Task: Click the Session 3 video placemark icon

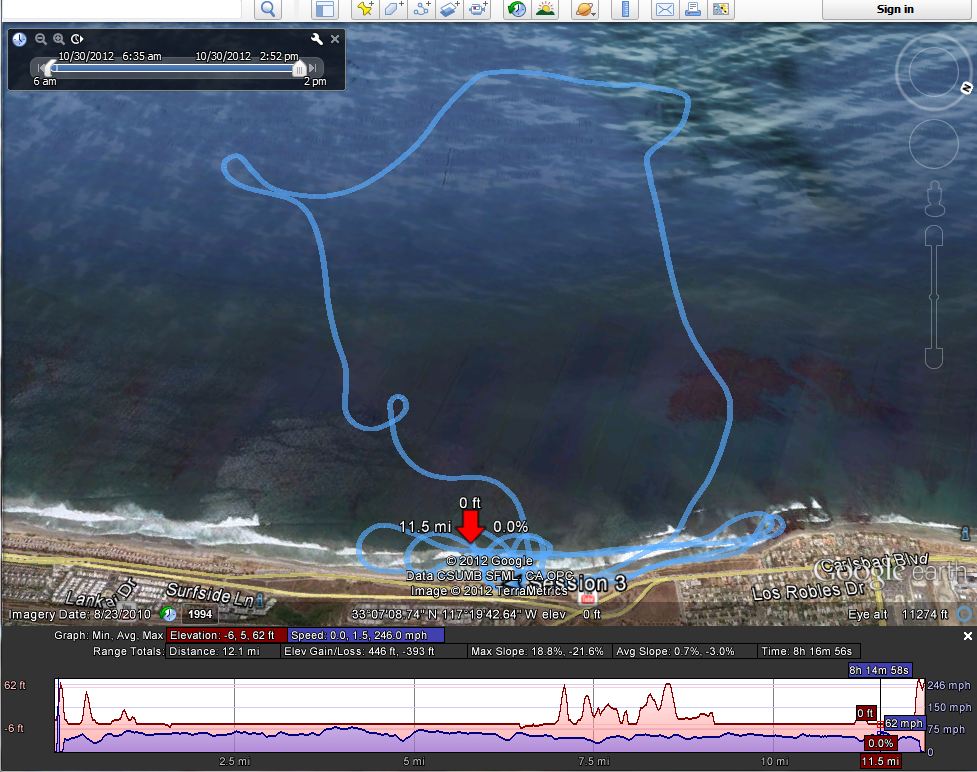Action: click(587, 599)
